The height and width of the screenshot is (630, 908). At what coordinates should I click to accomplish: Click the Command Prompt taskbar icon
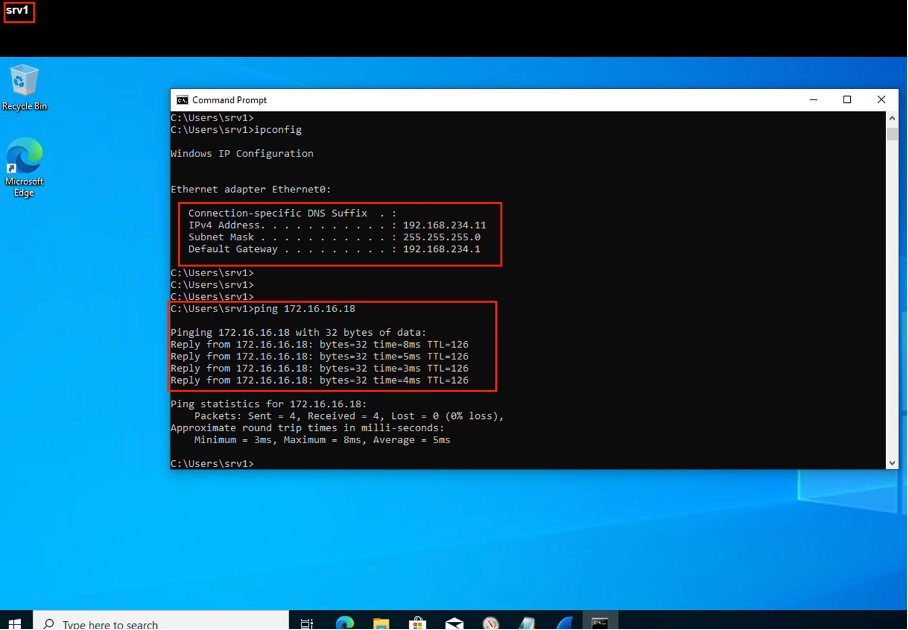(600, 623)
